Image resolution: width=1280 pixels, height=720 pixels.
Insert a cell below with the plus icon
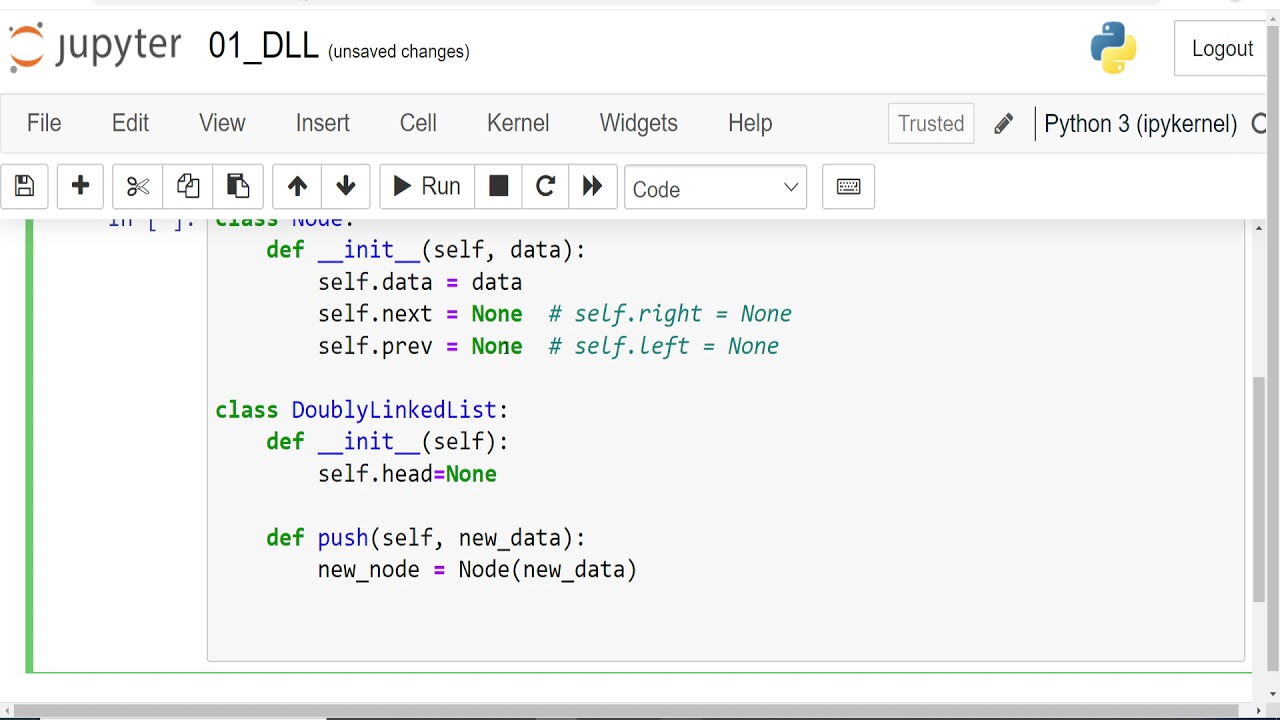80,186
